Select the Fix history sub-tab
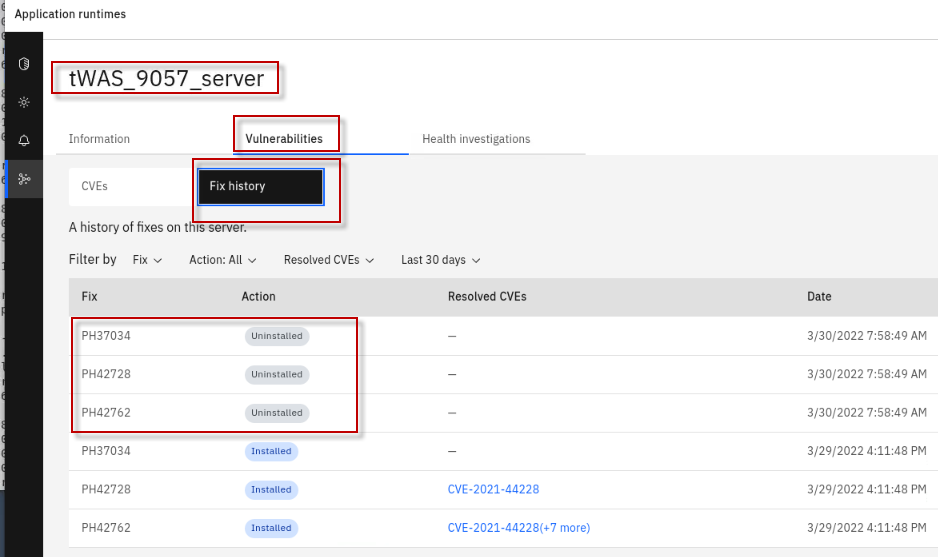This screenshot has width=938, height=557. tap(260, 186)
